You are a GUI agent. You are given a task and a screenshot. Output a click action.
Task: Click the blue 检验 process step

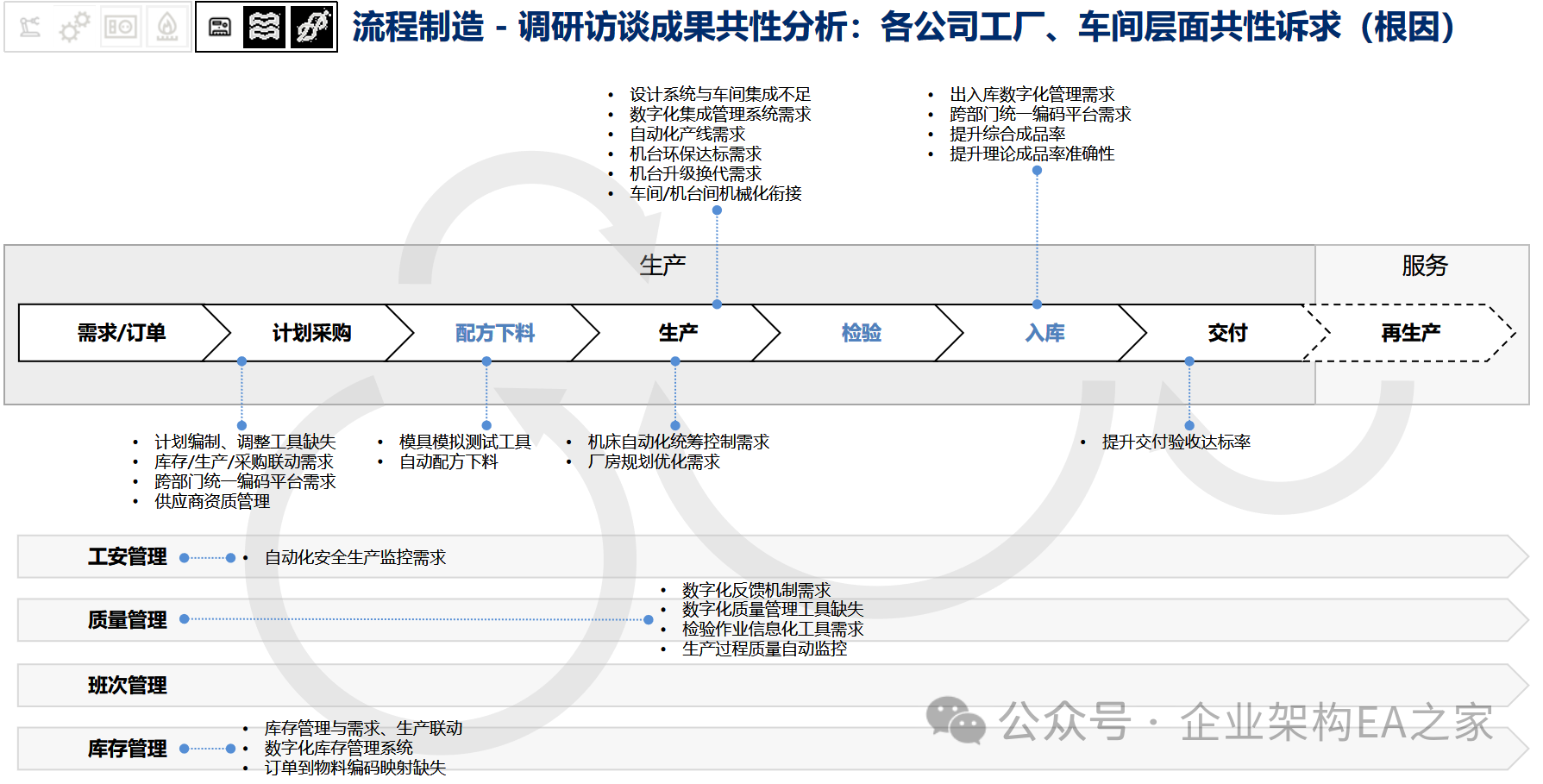[861, 333]
